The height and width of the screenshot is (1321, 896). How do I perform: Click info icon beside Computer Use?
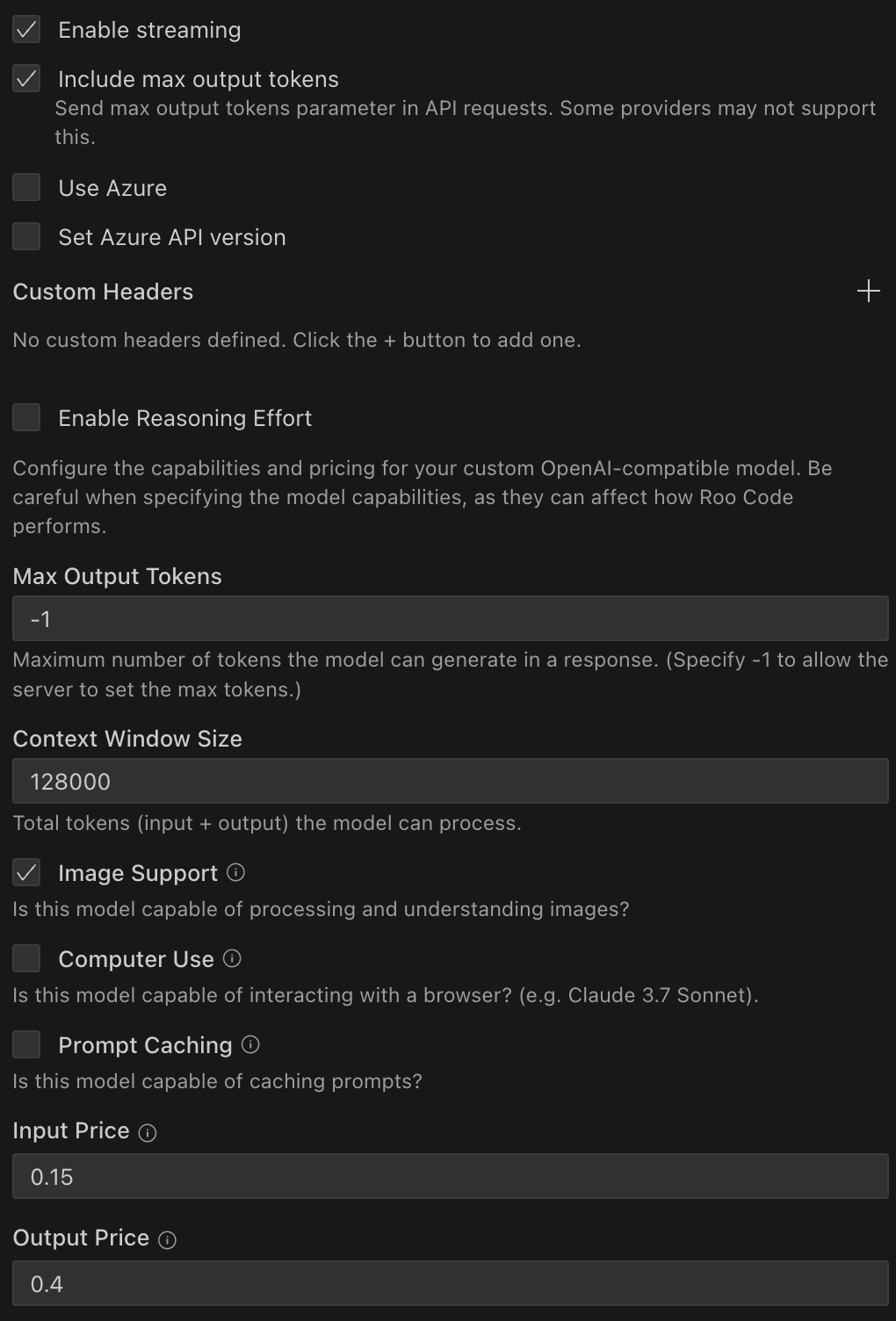coord(232,958)
